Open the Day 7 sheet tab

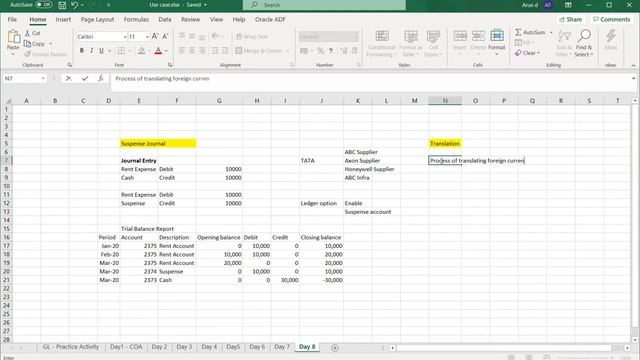tap(282, 347)
